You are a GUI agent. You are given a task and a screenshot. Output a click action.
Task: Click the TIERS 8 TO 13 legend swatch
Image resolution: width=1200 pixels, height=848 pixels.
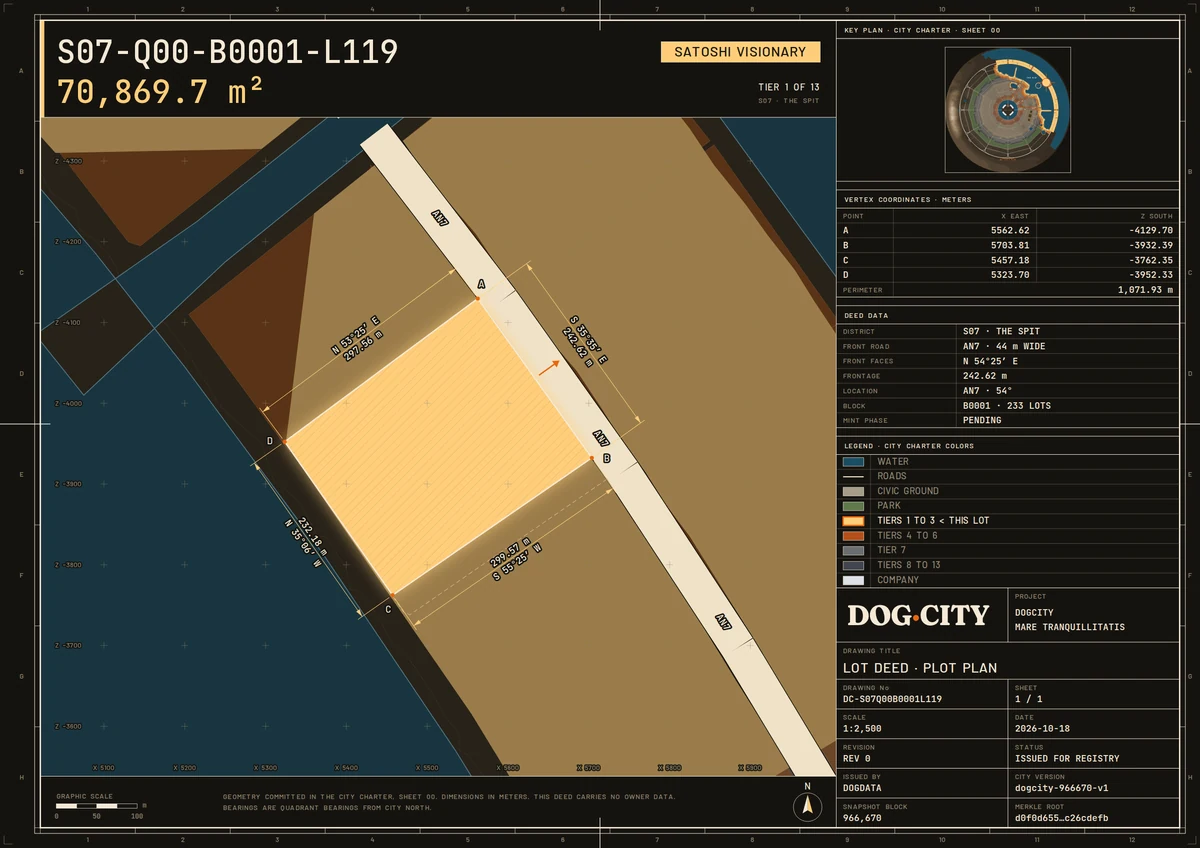tap(853, 565)
